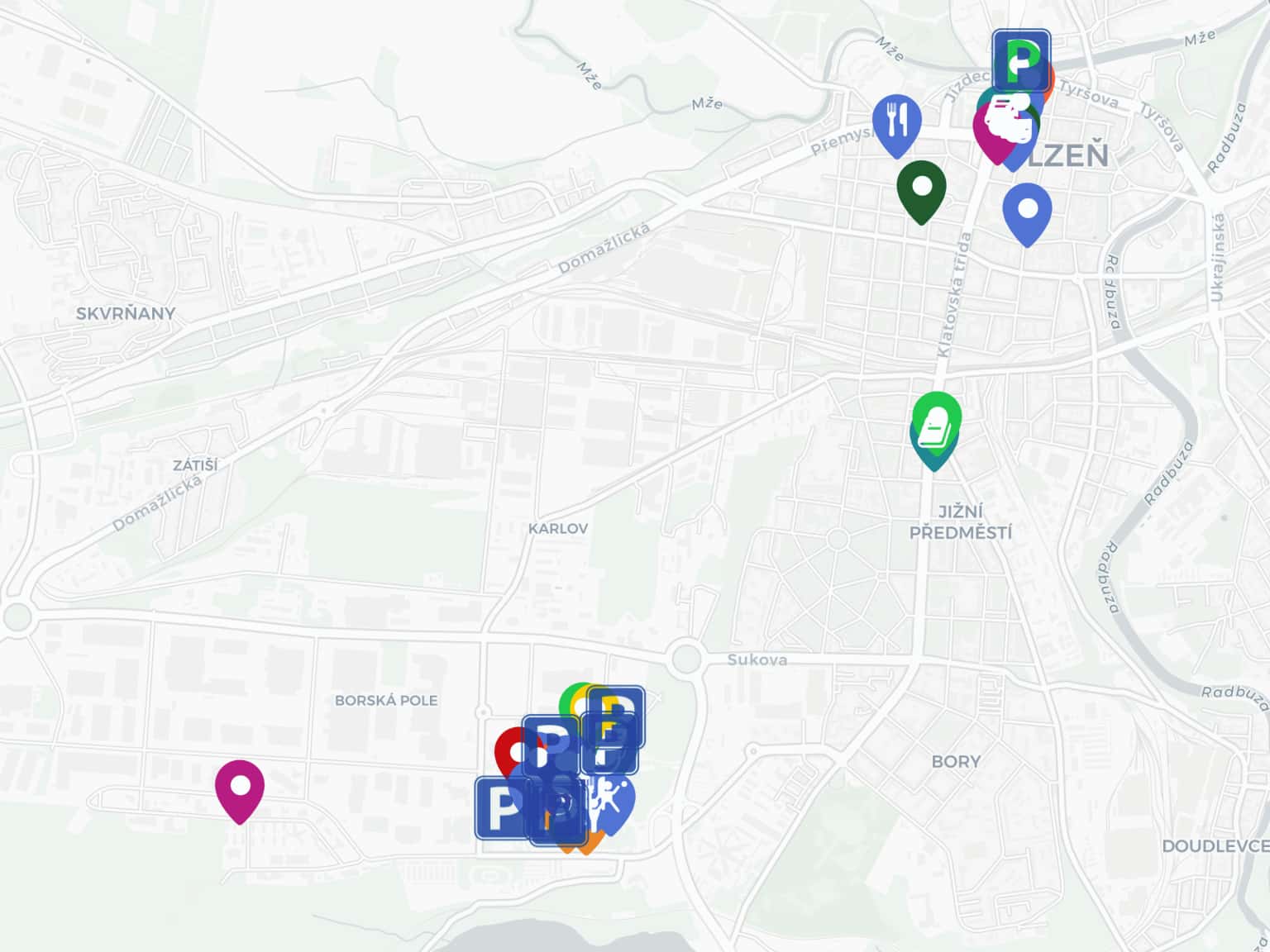Select the Sukova street label
Screen dimensions: 1270x952
757,659
